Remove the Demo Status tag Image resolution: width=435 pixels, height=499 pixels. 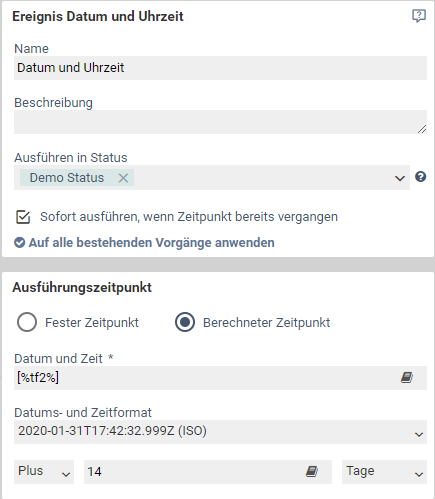click(123, 178)
